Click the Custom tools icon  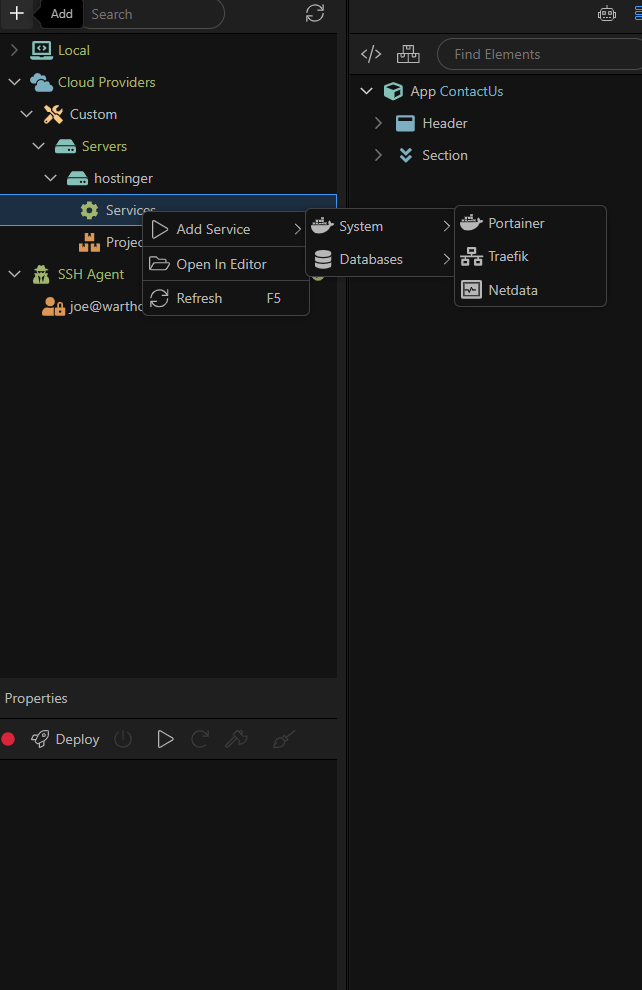[x=54, y=114]
